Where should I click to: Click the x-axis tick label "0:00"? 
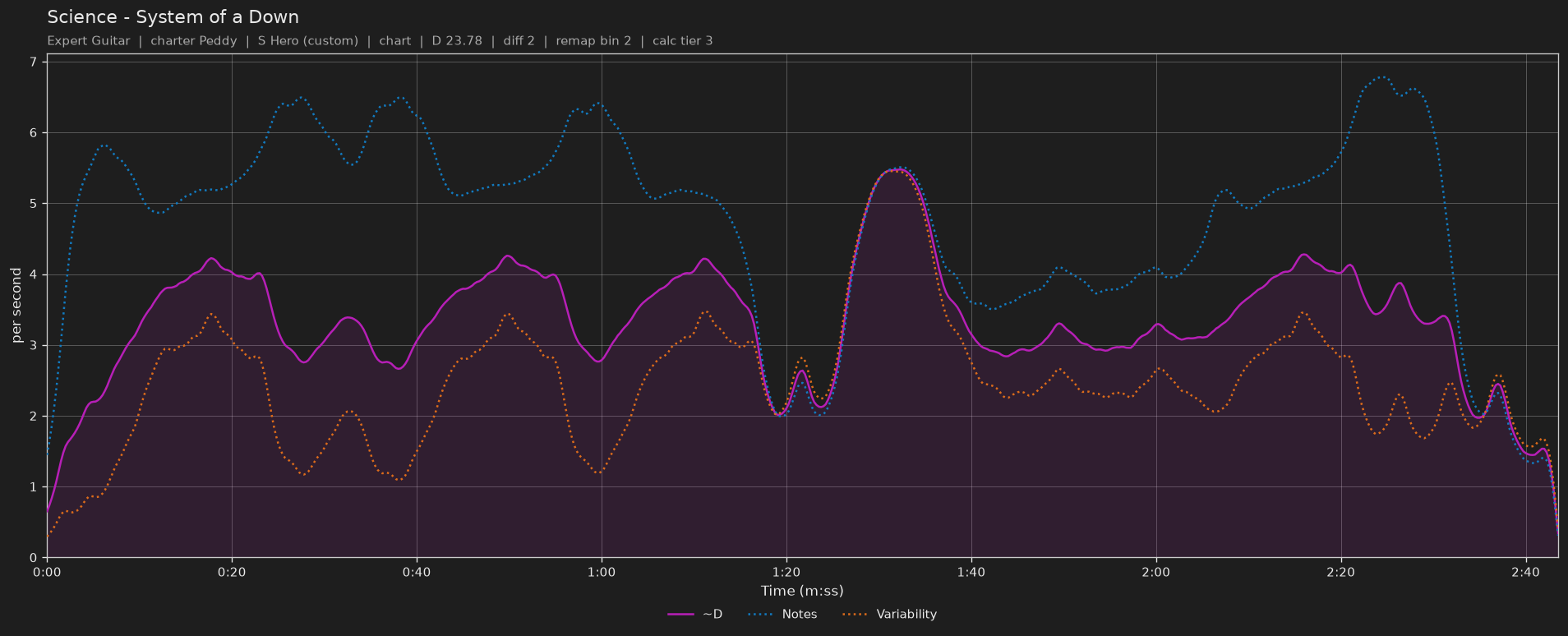[x=47, y=572]
